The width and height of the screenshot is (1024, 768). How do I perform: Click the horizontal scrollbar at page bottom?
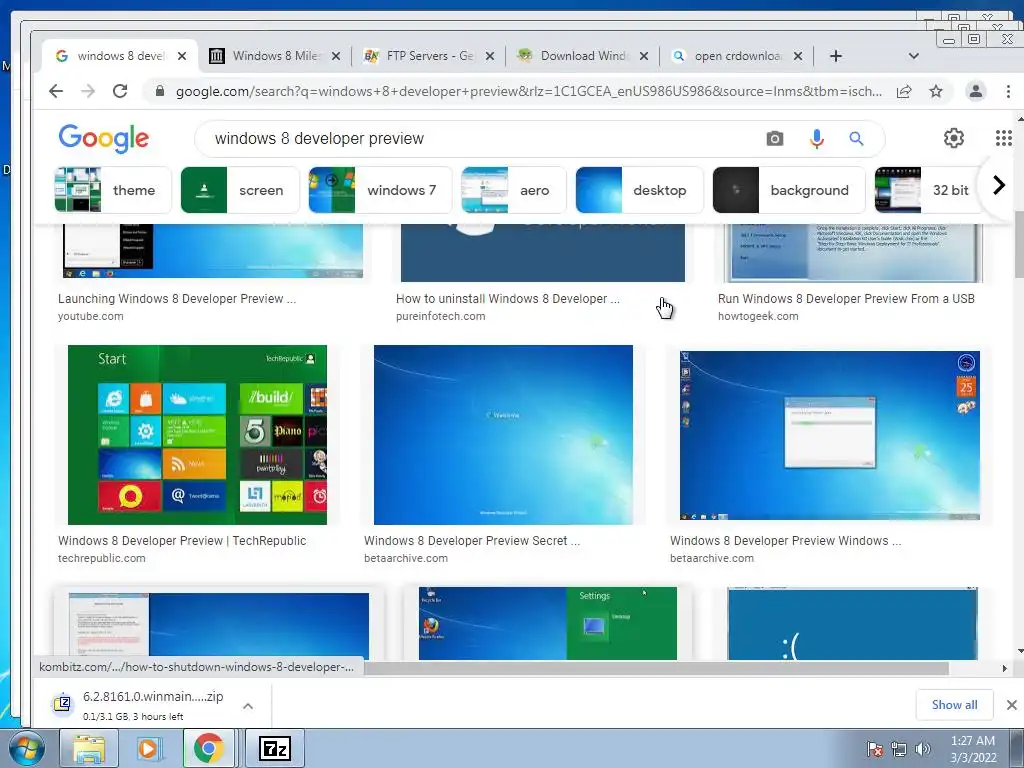pyautogui.click(x=656, y=668)
